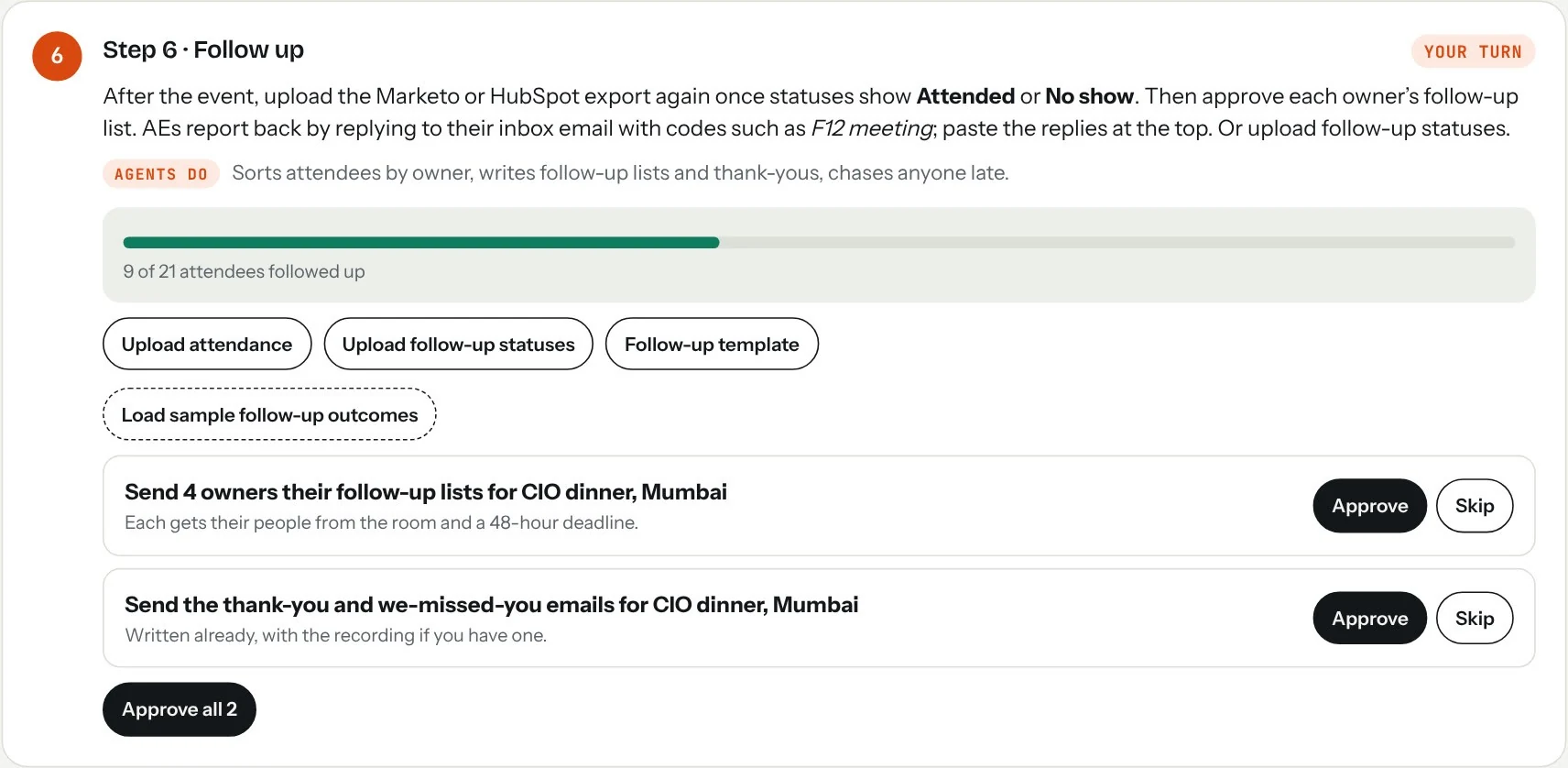The image size is (1568, 768).
Task: Approve the thank-you and we-missed-you emails
Action: (1369, 619)
